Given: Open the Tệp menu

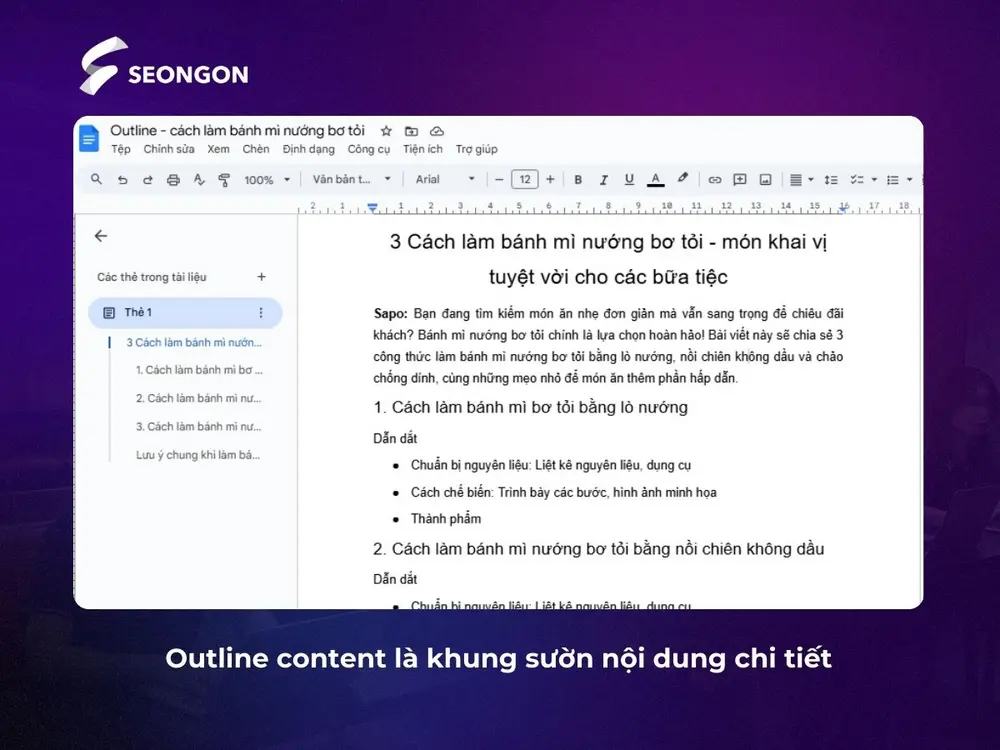Looking at the screenshot, I should 121,149.
